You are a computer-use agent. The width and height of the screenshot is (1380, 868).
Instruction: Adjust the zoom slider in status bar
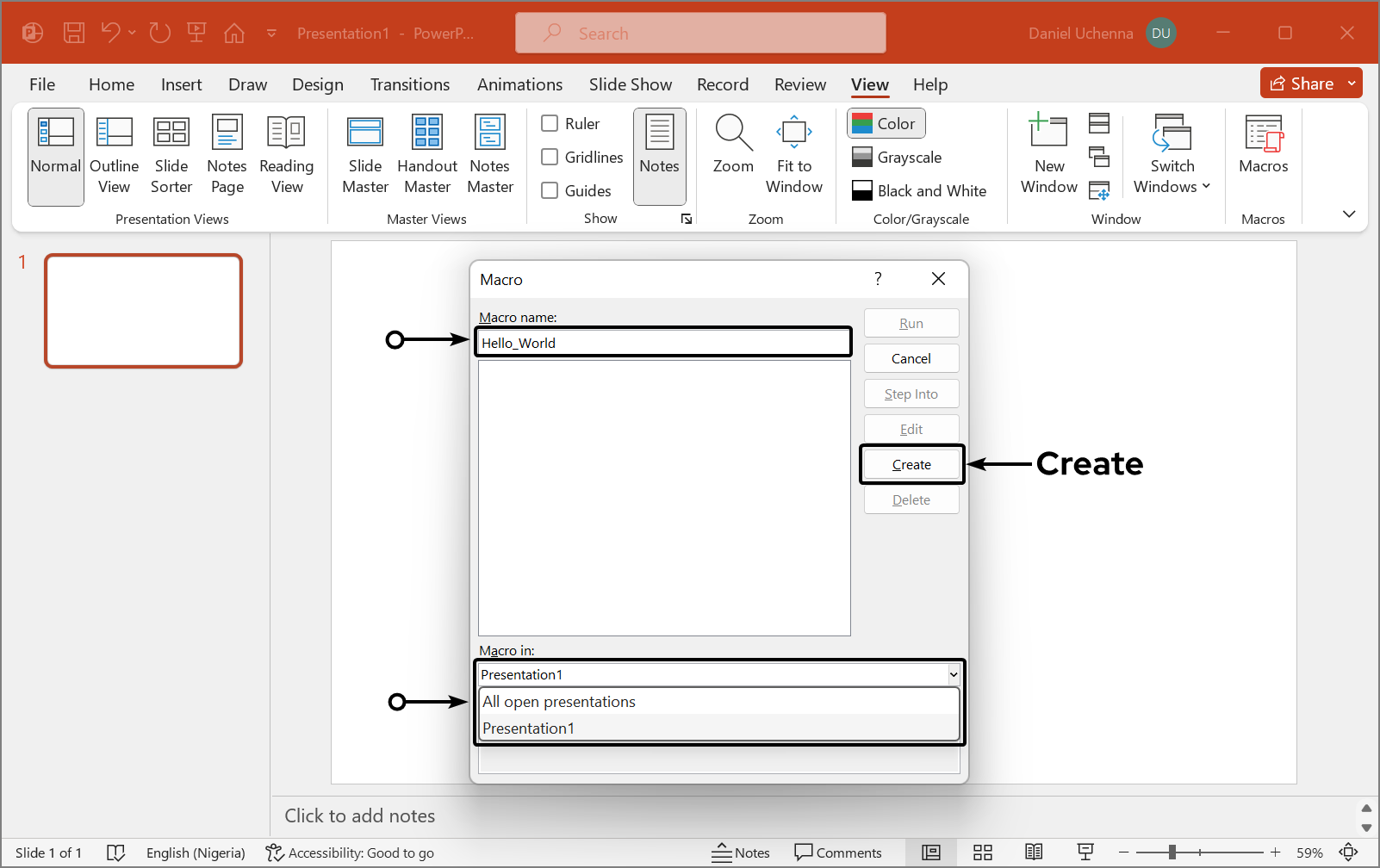(1172, 852)
